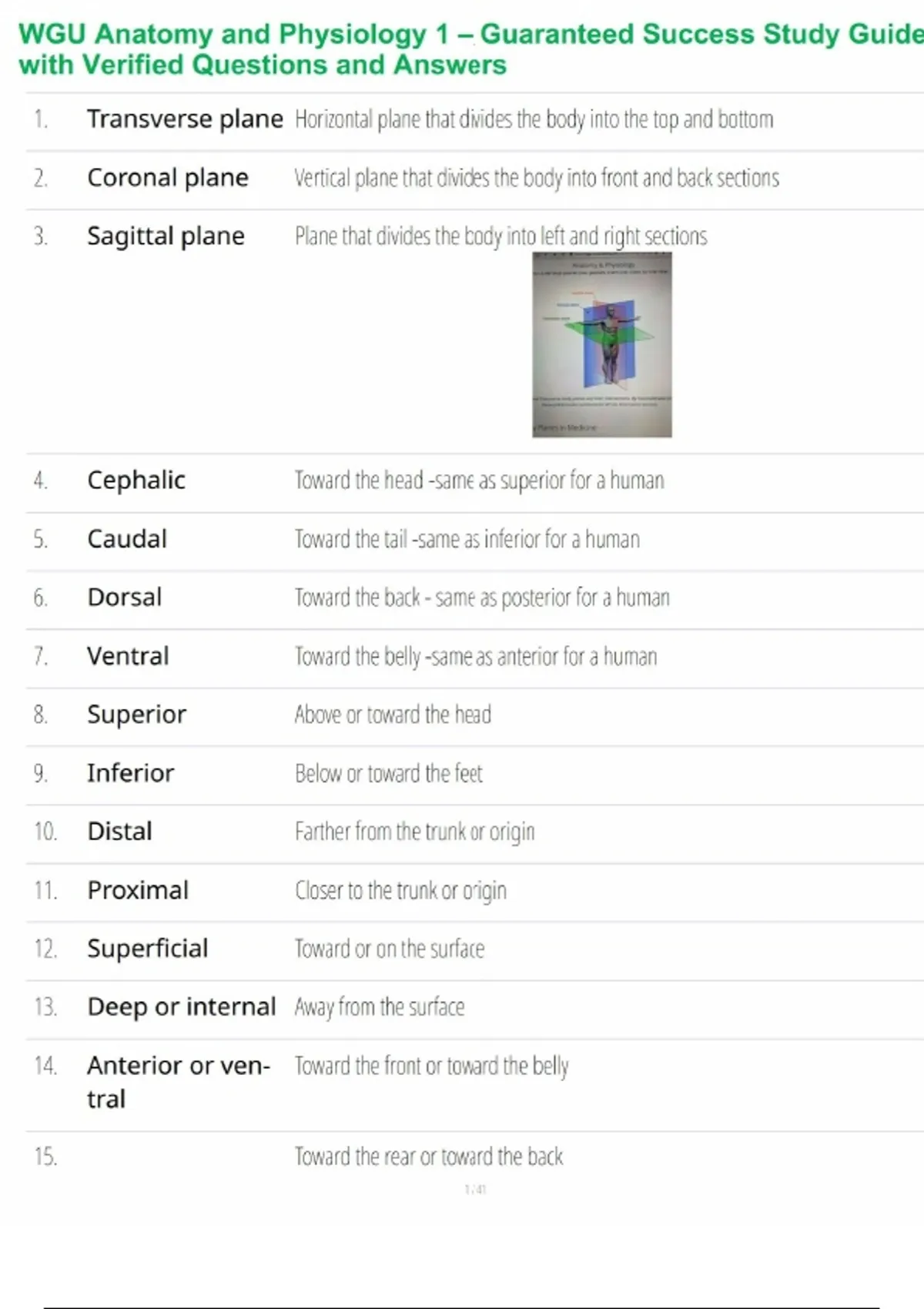
Task: Select the 'Deep or internal' term
Action: tap(182, 1007)
